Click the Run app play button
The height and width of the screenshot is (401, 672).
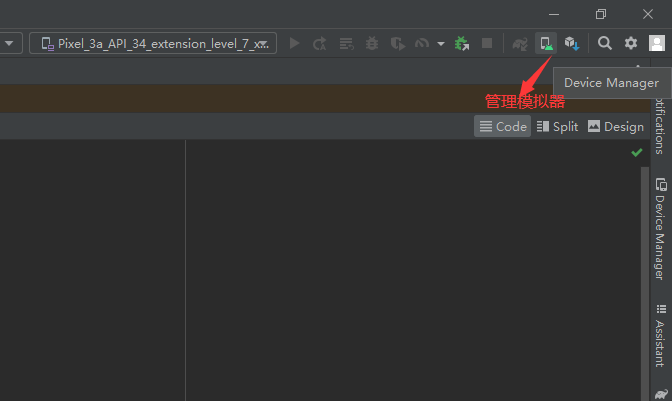coord(294,43)
